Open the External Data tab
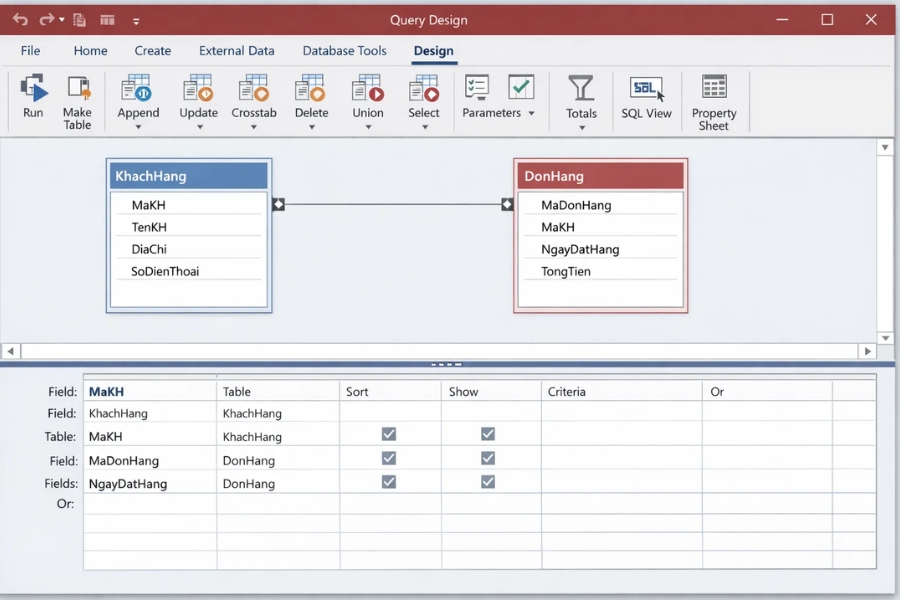 tap(236, 51)
